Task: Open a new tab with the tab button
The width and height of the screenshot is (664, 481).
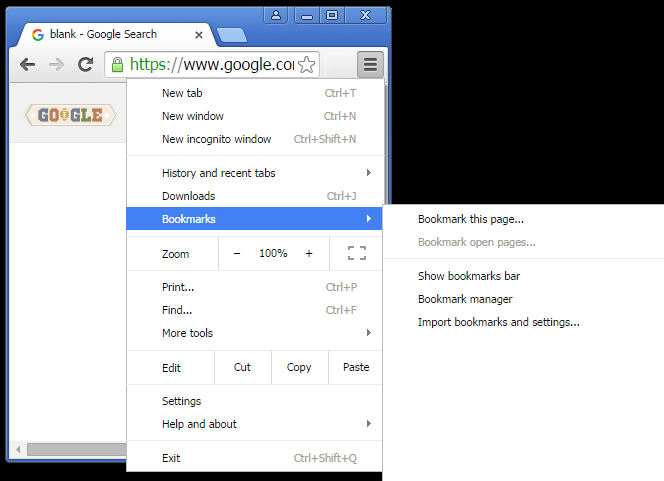Action: (232, 35)
